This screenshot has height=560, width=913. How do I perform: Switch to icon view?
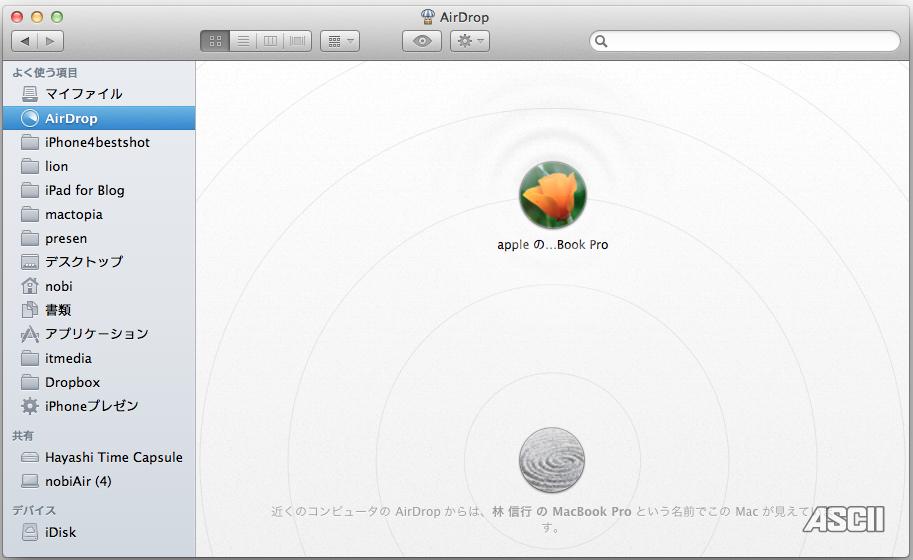coord(215,41)
